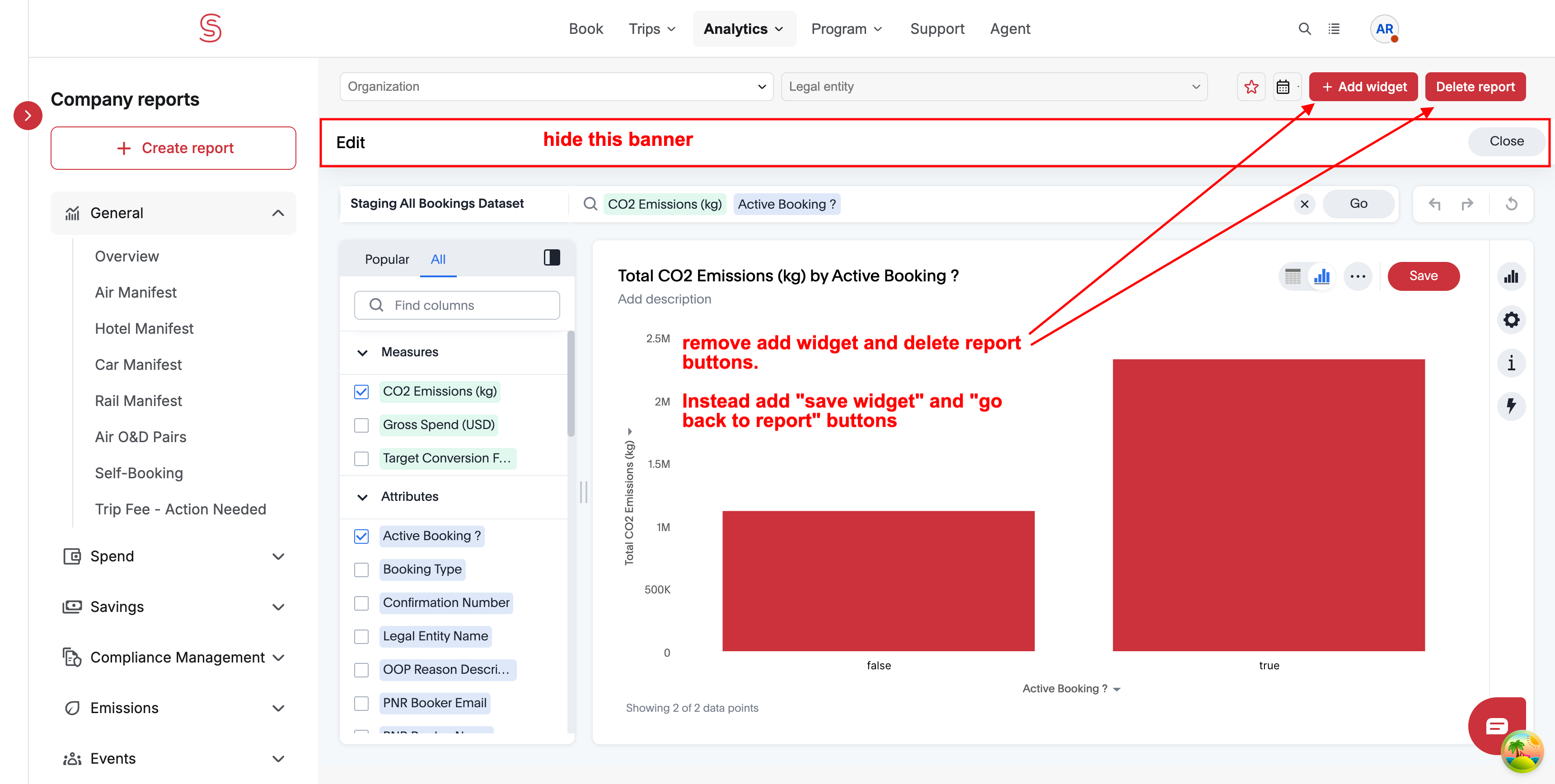Open the AR user avatar menu
This screenshot has width=1555, height=784.
click(1384, 29)
